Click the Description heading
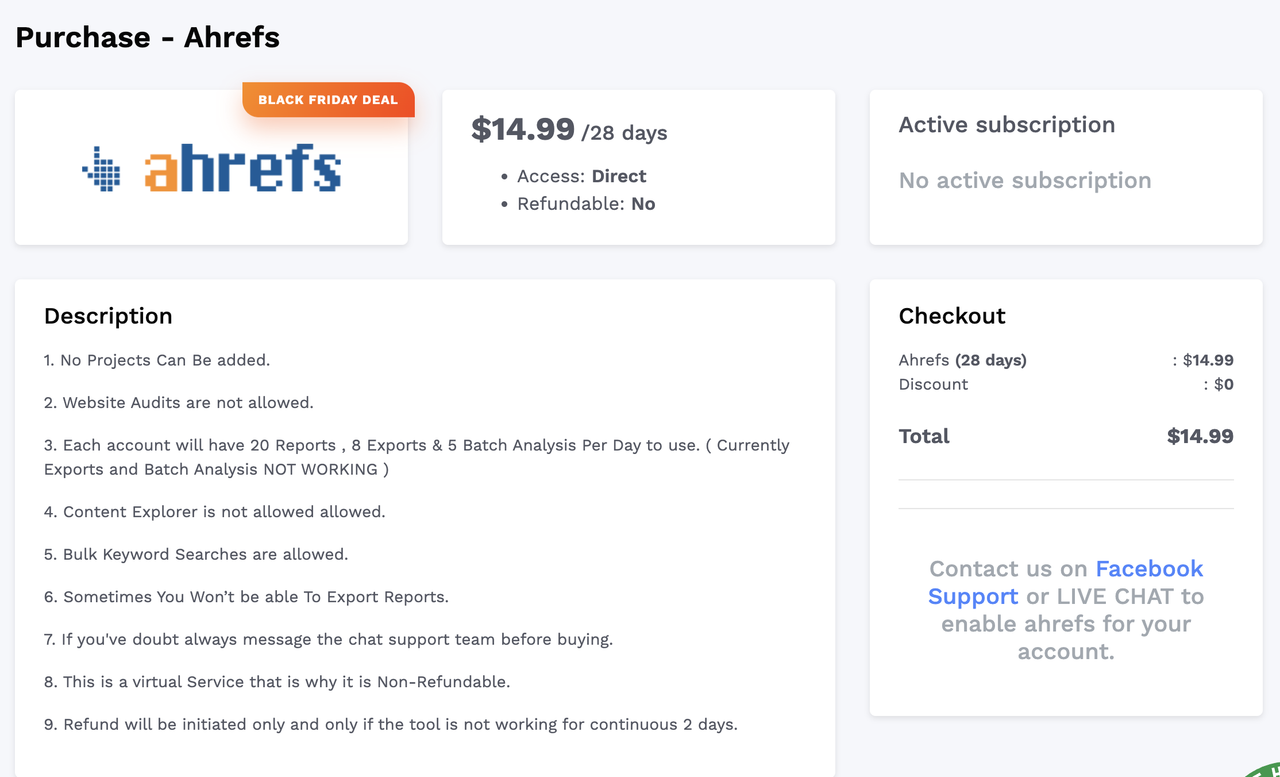This screenshot has width=1280, height=777. (x=108, y=316)
